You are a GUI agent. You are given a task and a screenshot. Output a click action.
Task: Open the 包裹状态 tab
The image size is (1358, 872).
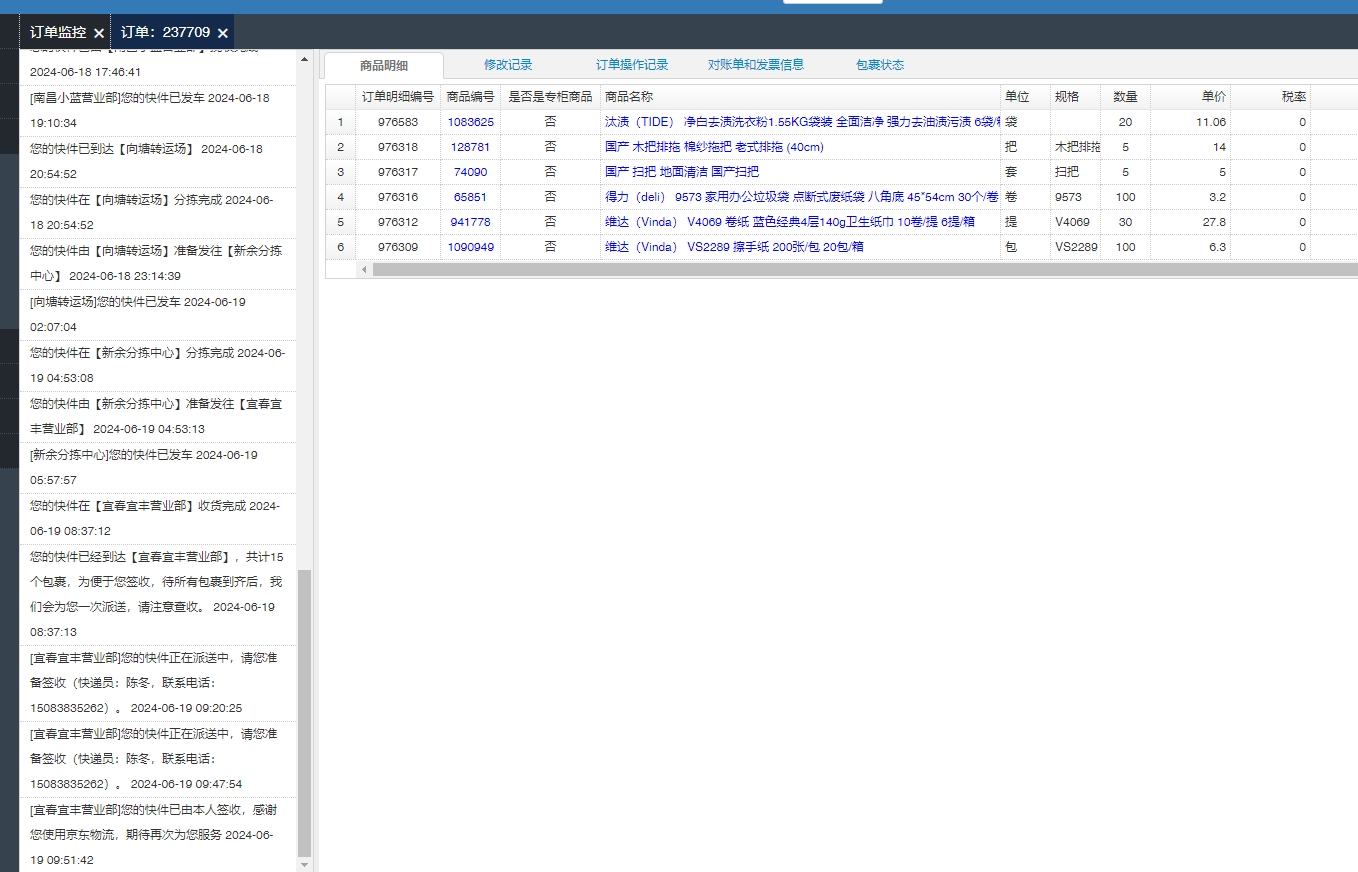880,65
